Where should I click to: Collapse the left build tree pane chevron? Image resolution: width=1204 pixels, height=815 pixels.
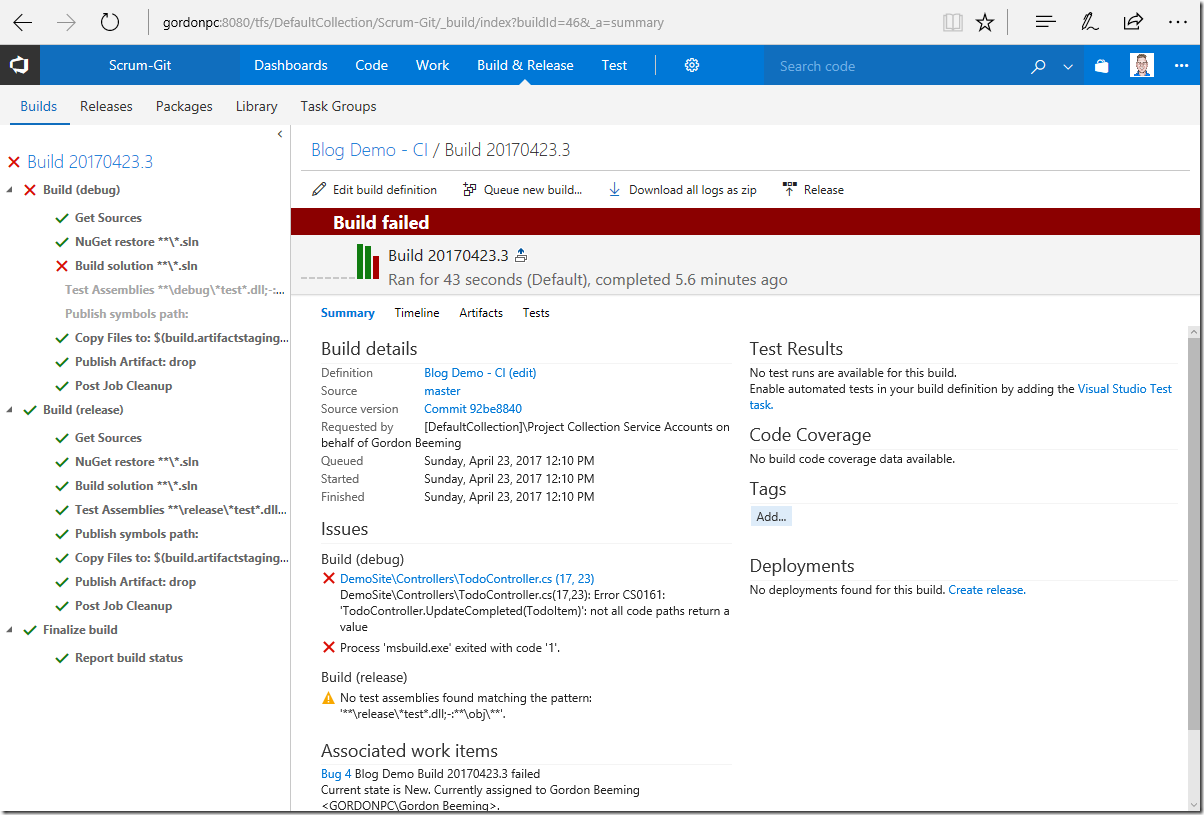click(x=280, y=134)
